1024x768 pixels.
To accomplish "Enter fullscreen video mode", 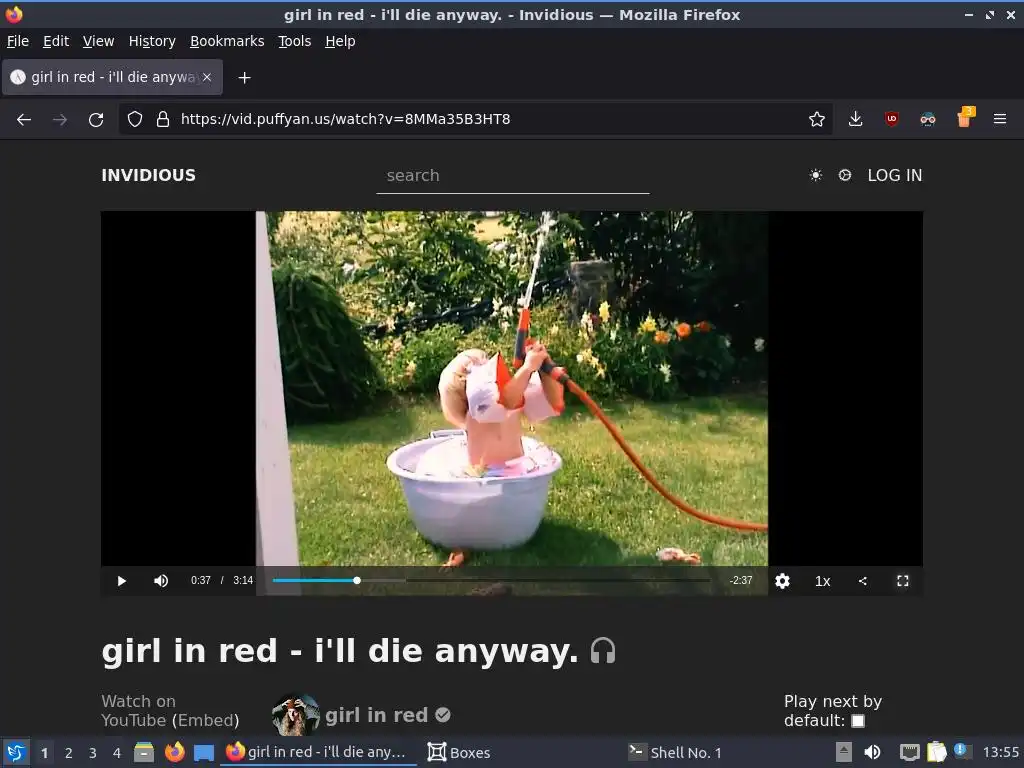I will point(903,581).
